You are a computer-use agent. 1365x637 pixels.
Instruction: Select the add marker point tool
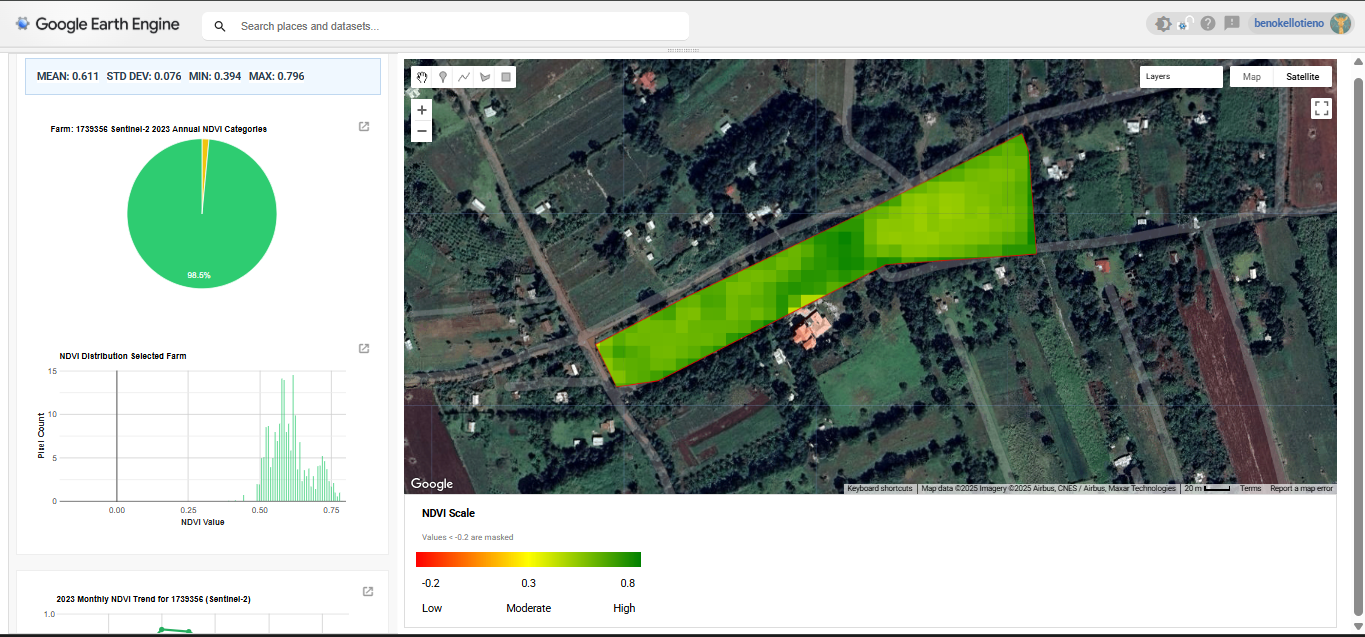[x=443, y=77]
